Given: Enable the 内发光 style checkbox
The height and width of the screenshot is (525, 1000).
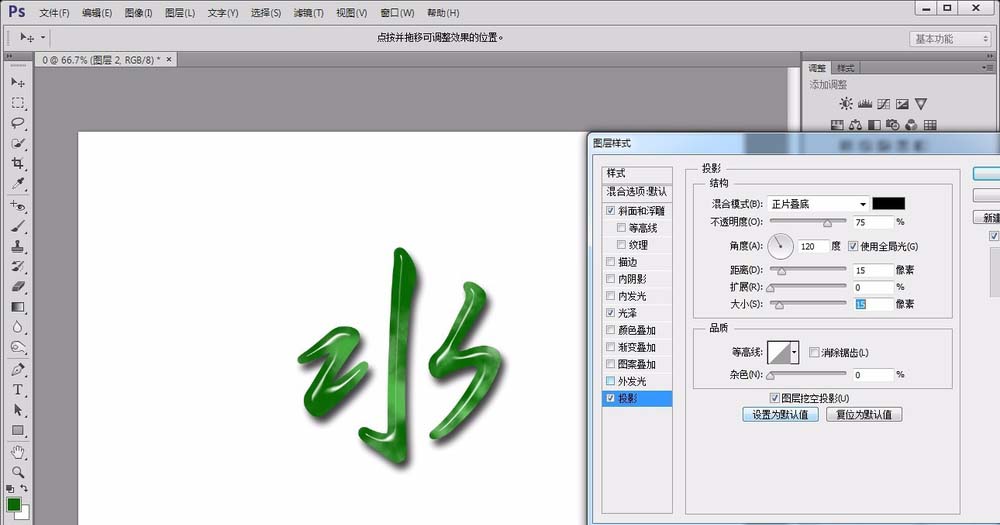Looking at the screenshot, I should click(x=610, y=296).
